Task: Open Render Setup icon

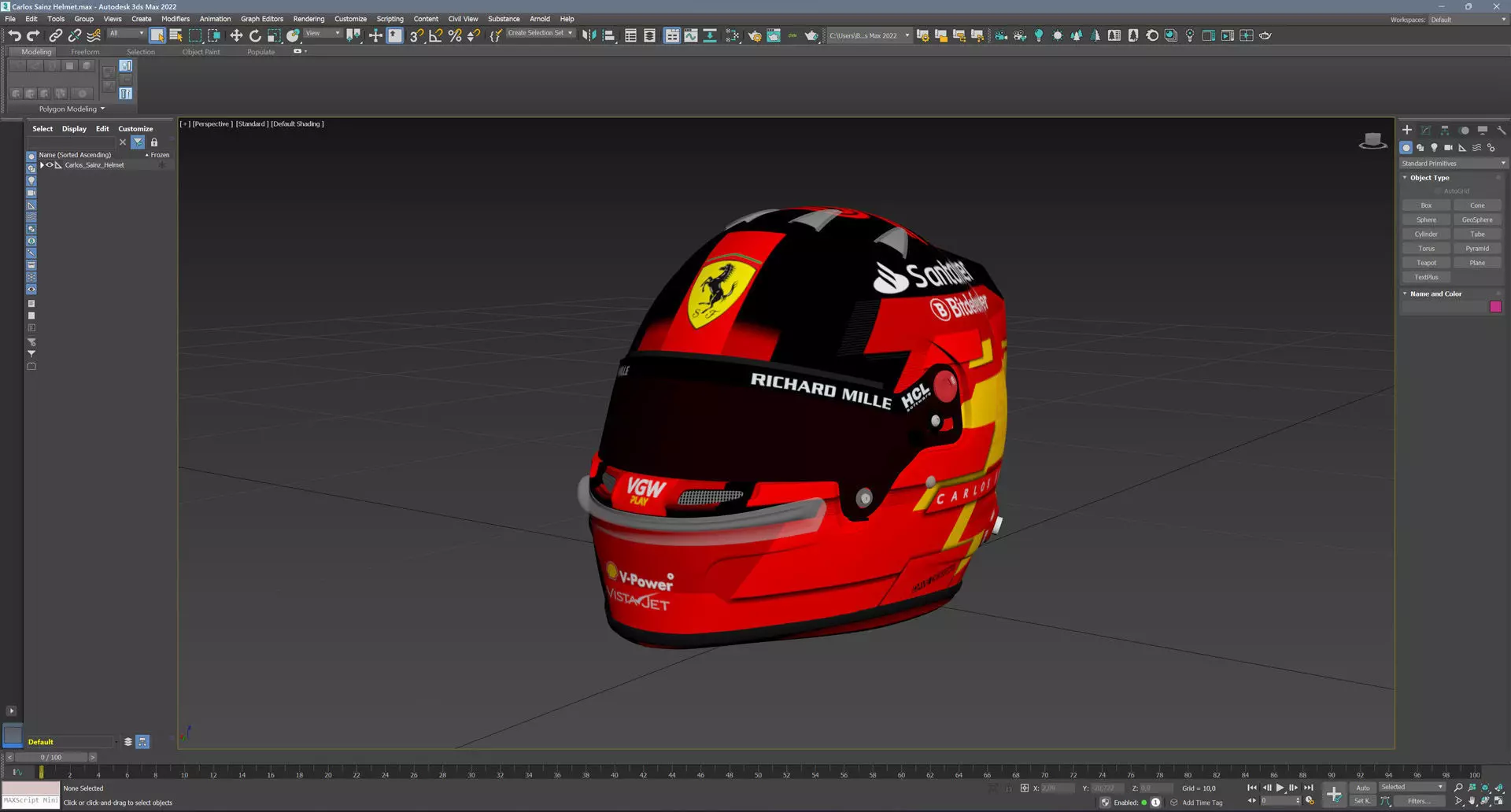Action: tap(755, 35)
